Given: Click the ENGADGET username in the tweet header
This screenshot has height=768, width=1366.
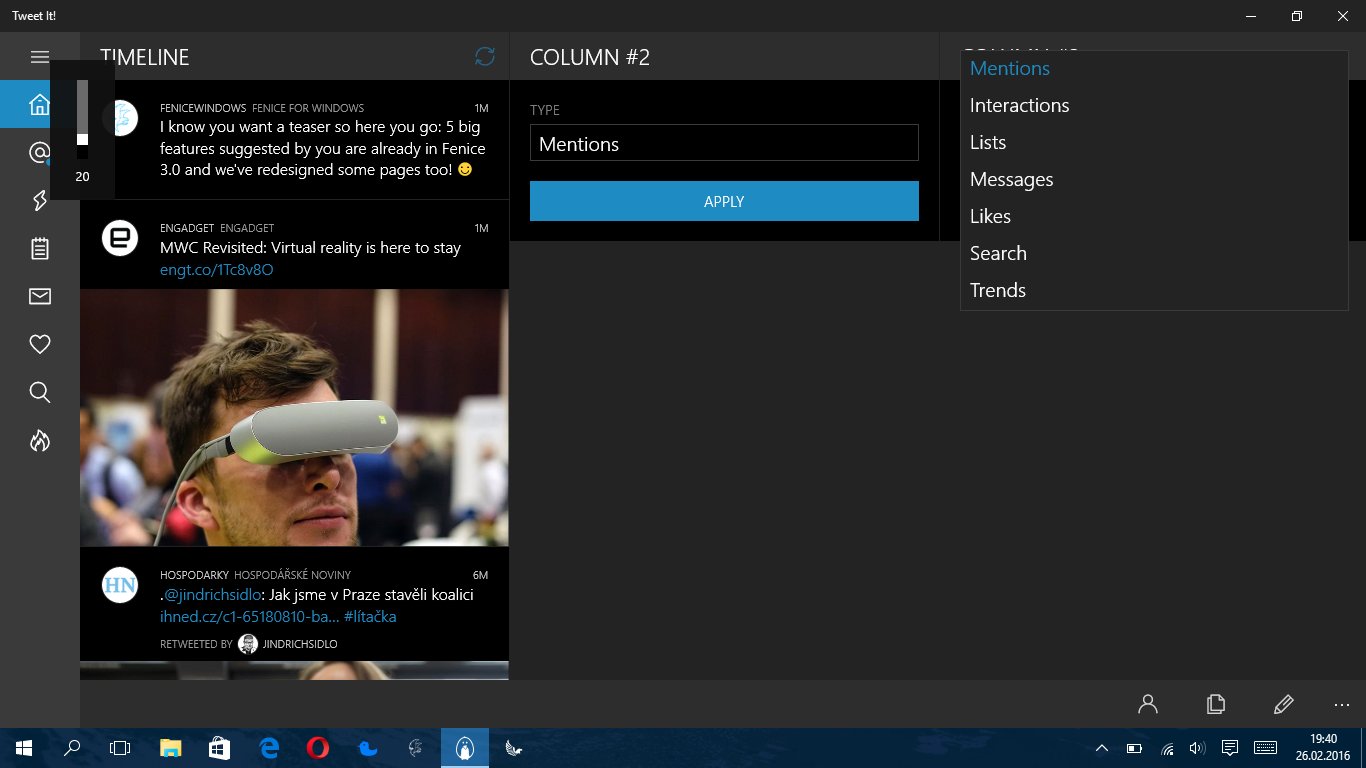Looking at the screenshot, I should [187, 228].
